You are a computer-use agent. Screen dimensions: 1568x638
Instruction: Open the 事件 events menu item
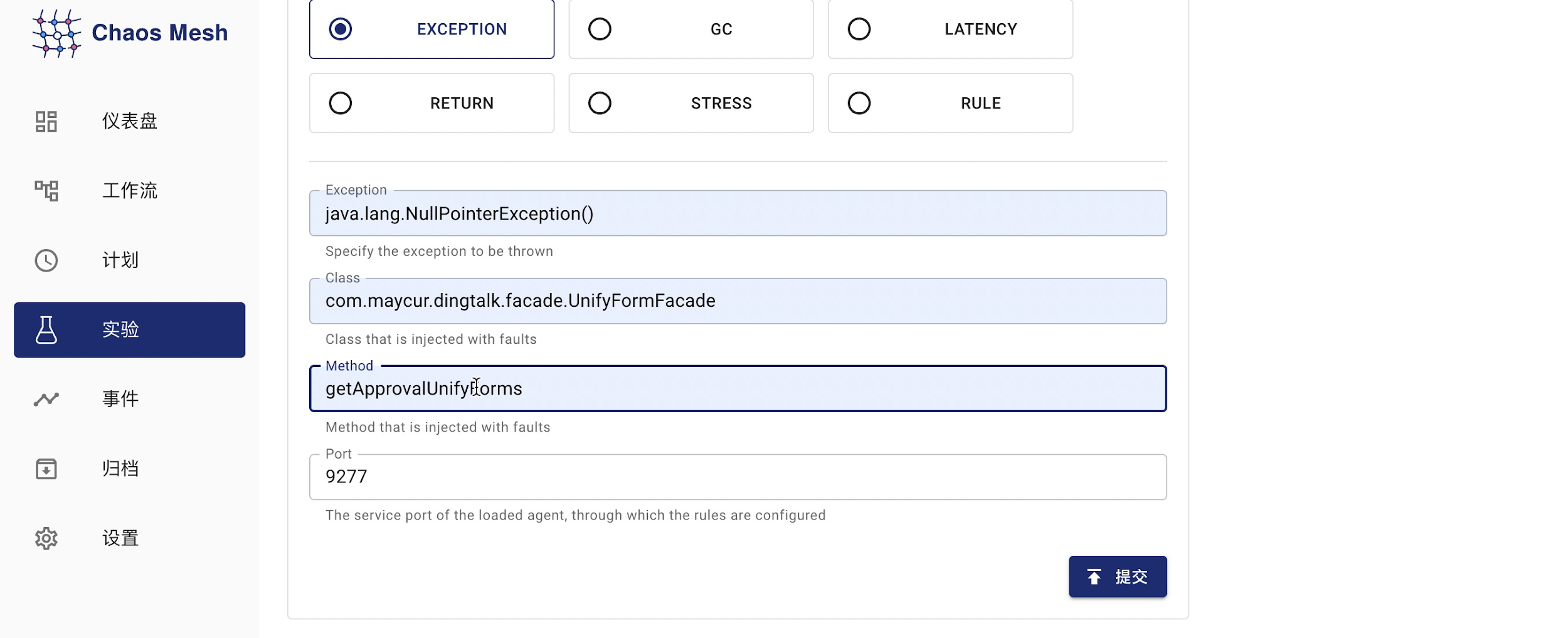(x=120, y=399)
